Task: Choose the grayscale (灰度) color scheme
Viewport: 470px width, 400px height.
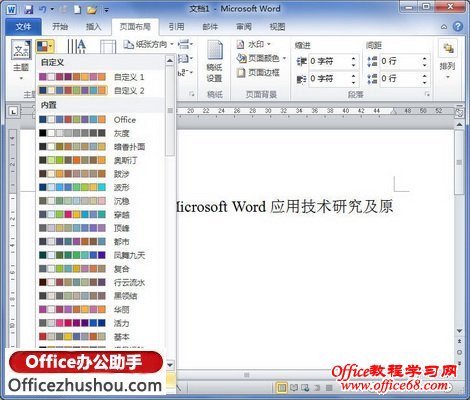Action: [x=101, y=133]
